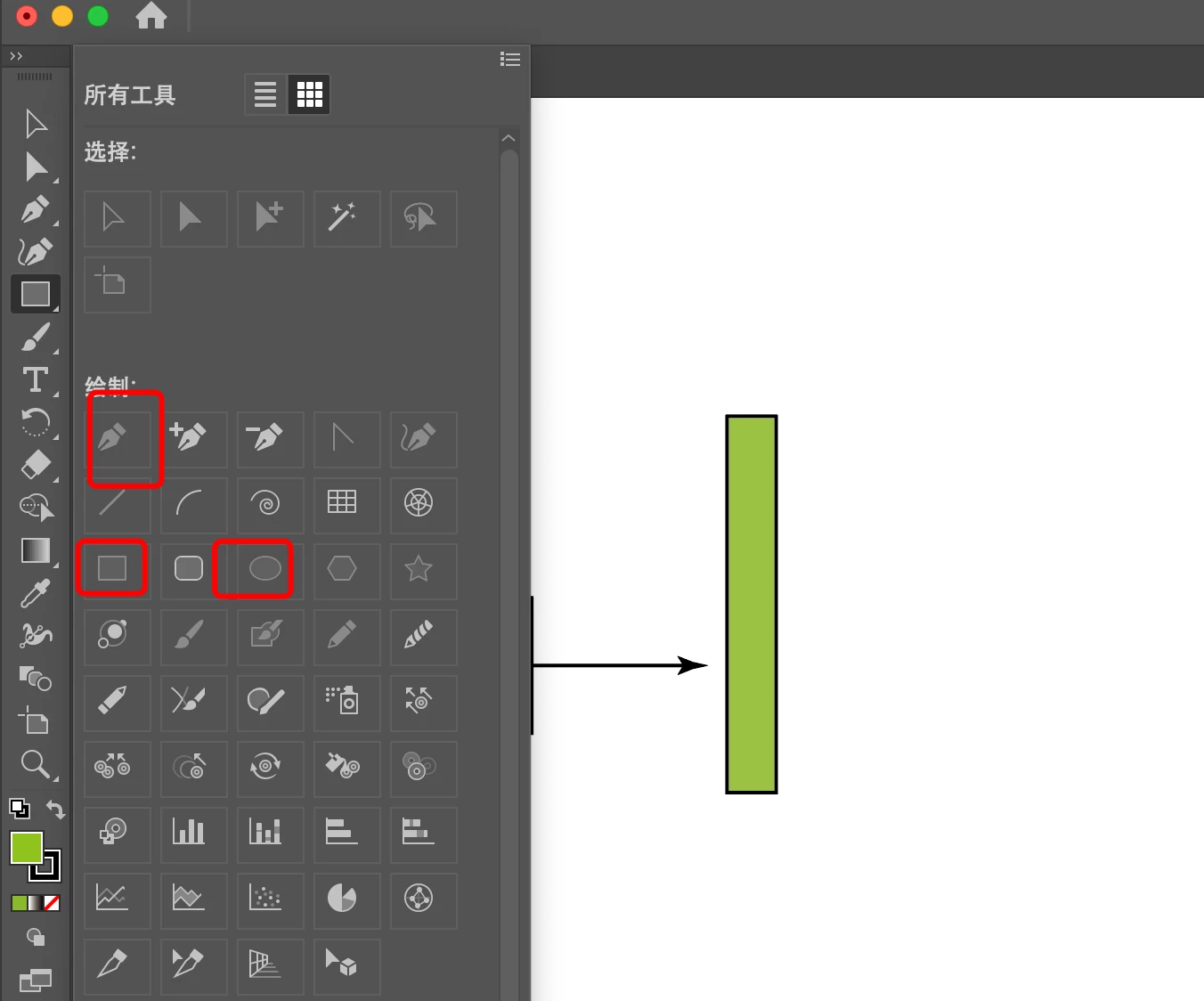Select the Zoom tool in left toolbar
Screen dimensions: 1204x1001
click(36, 764)
